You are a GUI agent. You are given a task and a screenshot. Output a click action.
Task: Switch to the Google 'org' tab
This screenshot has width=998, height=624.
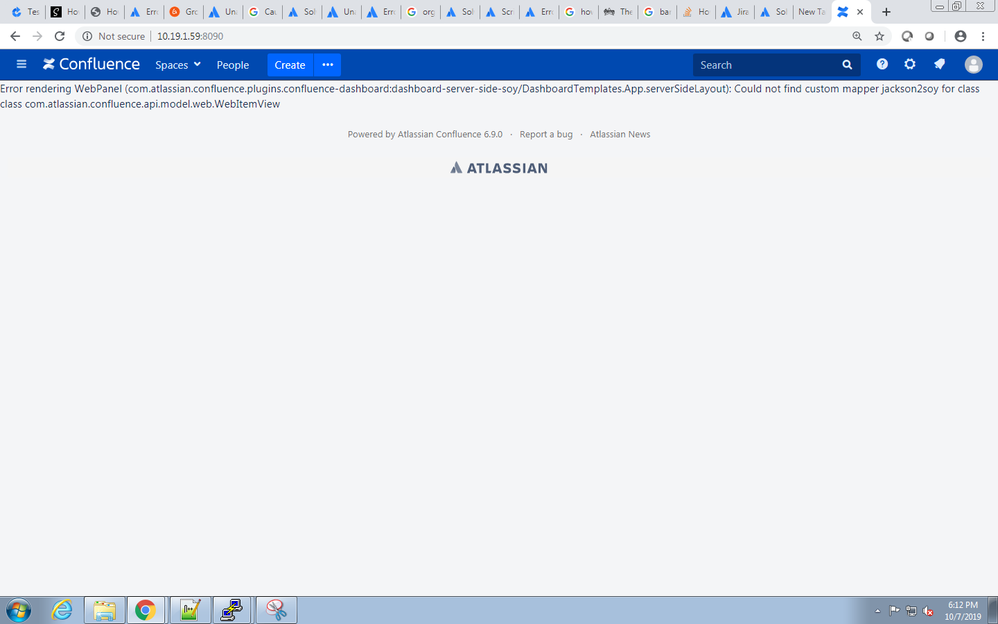pyautogui.click(x=420, y=11)
